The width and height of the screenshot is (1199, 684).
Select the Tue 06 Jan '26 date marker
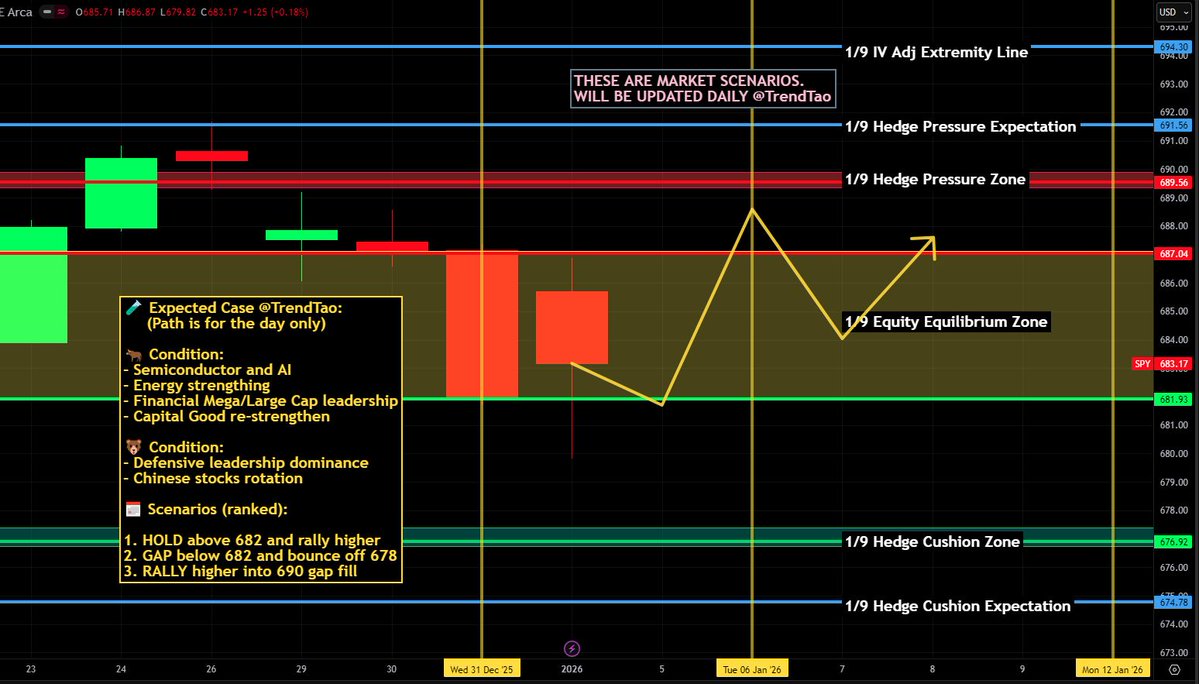(752, 669)
